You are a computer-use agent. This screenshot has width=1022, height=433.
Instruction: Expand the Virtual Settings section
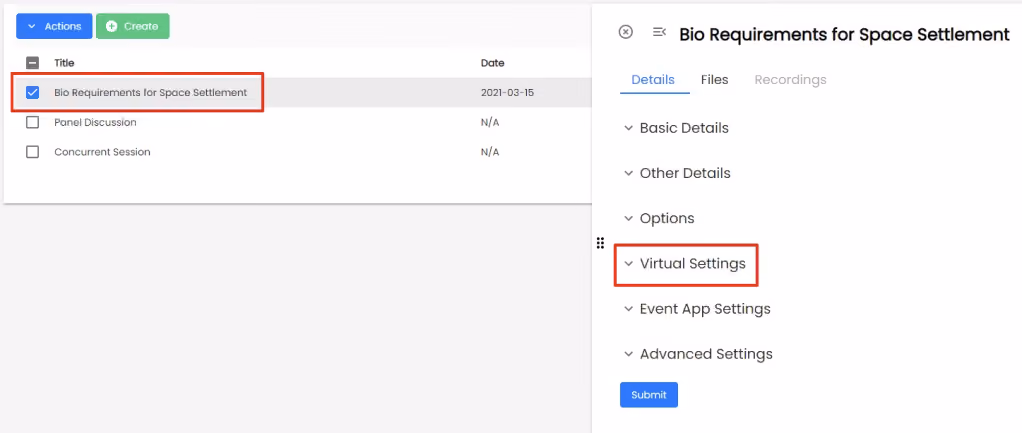click(x=684, y=263)
